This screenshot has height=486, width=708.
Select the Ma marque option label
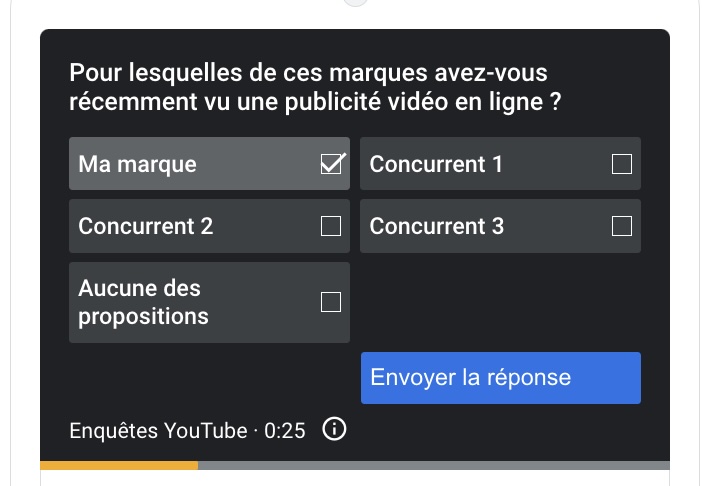tap(137, 164)
